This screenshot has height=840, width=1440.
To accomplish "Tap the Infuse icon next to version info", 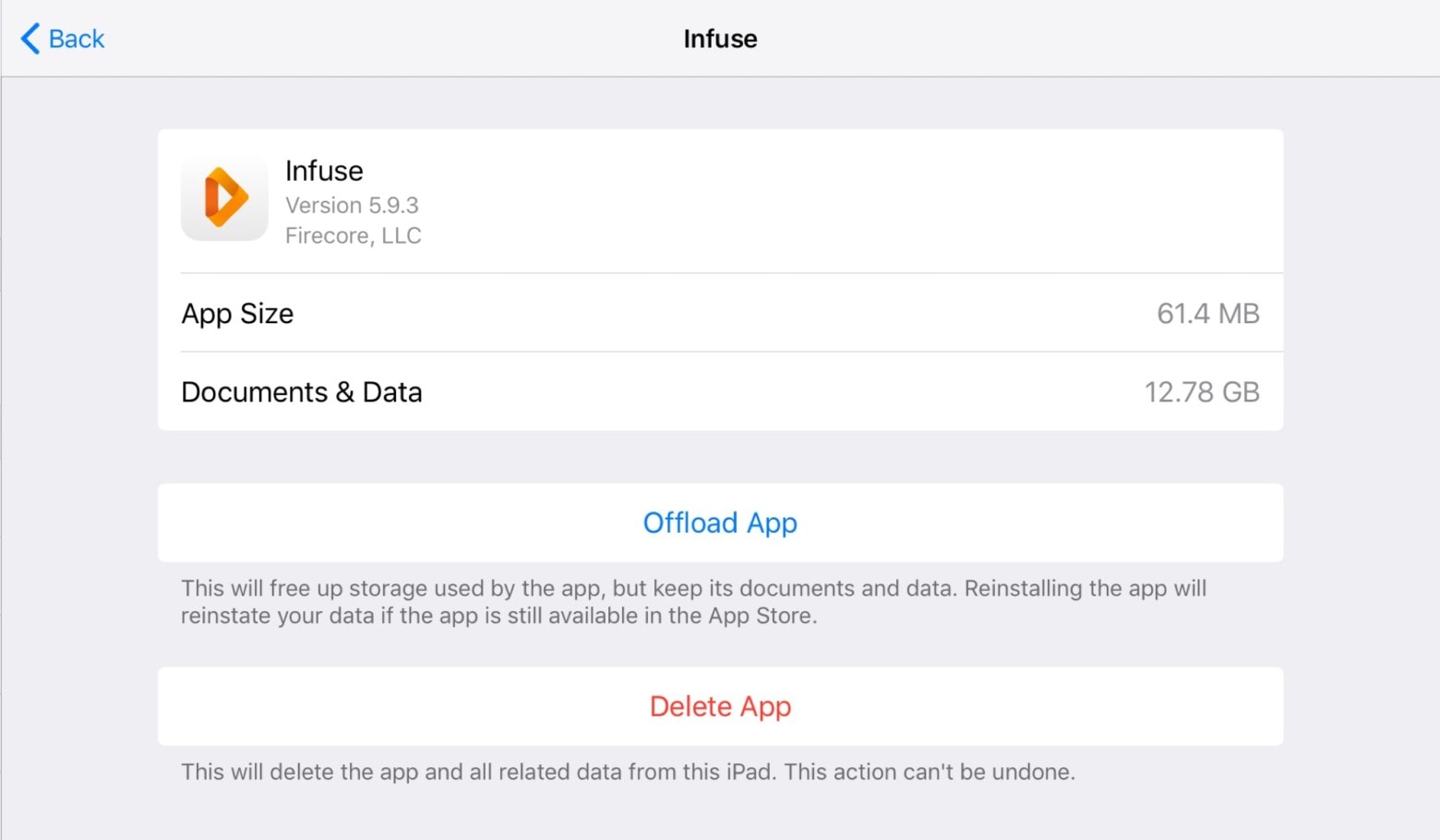I will [x=223, y=198].
